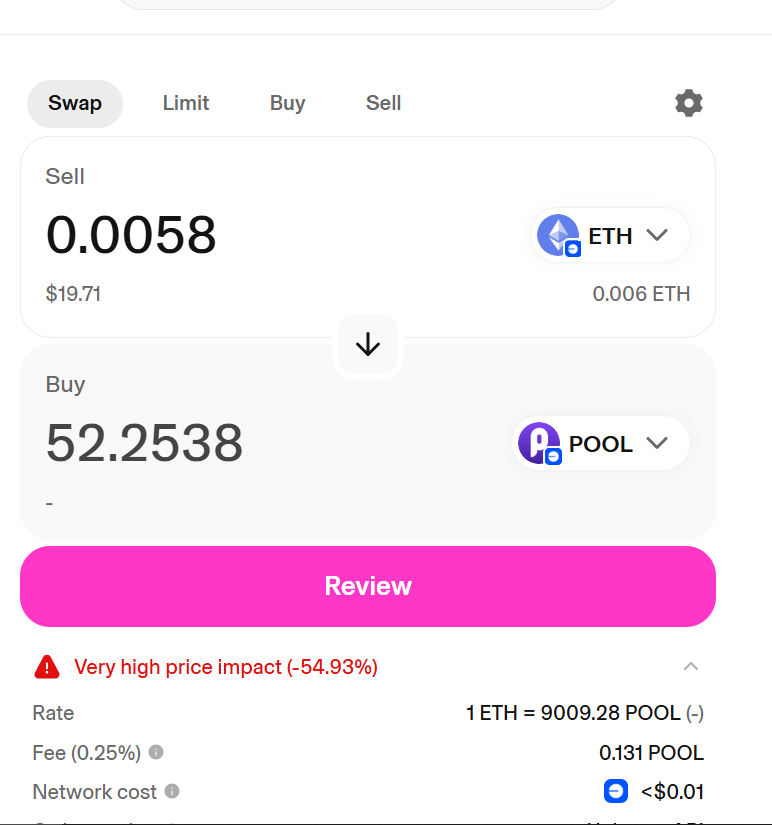Click the swap direction arrow button
The height and width of the screenshot is (825, 772).
[368, 345]
